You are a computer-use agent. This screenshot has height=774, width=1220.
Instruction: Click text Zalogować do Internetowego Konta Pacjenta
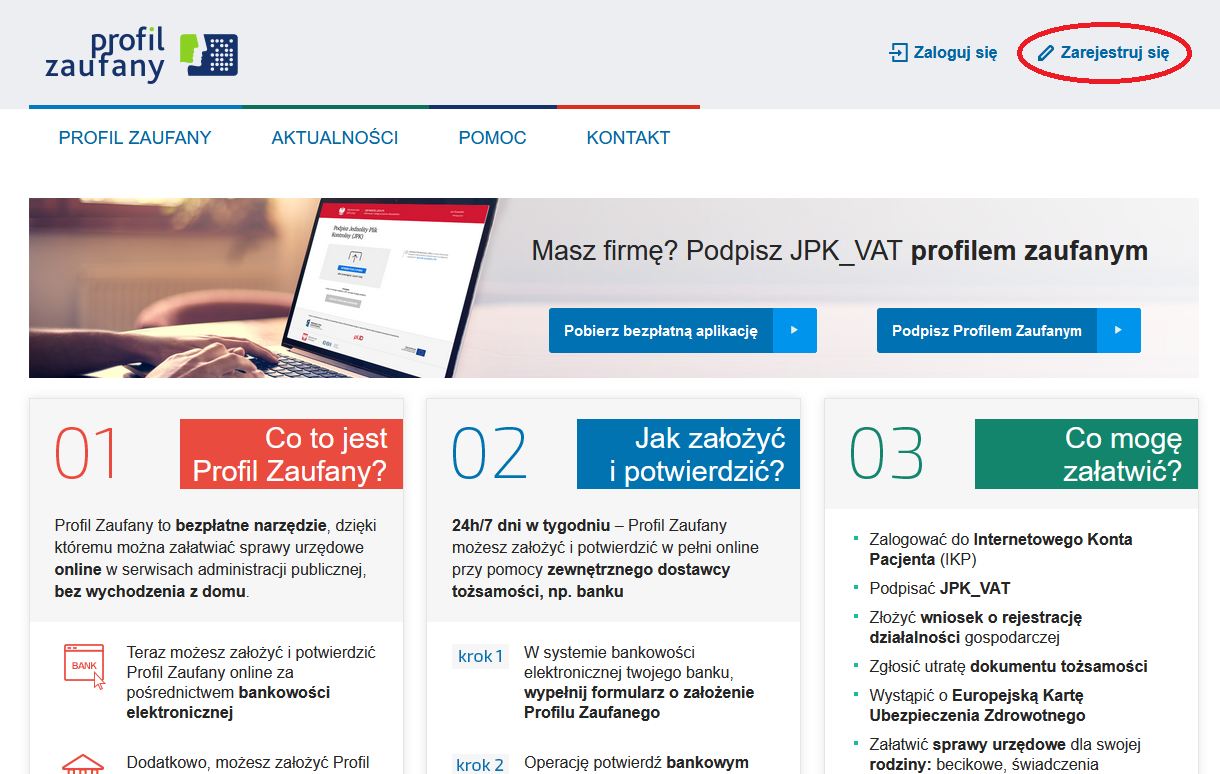tap(1001, 549)
